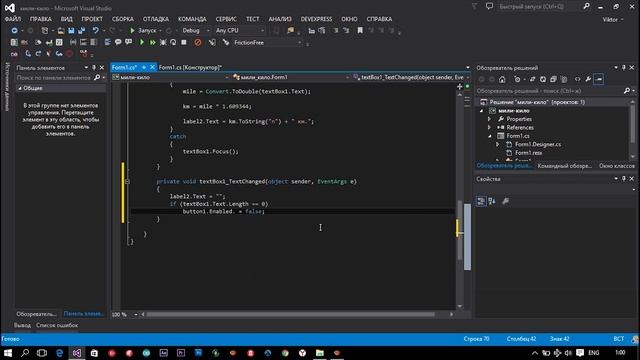Open the Debug configuration dropdown
The height and width of the screenshot is (360, 640).
196,31
